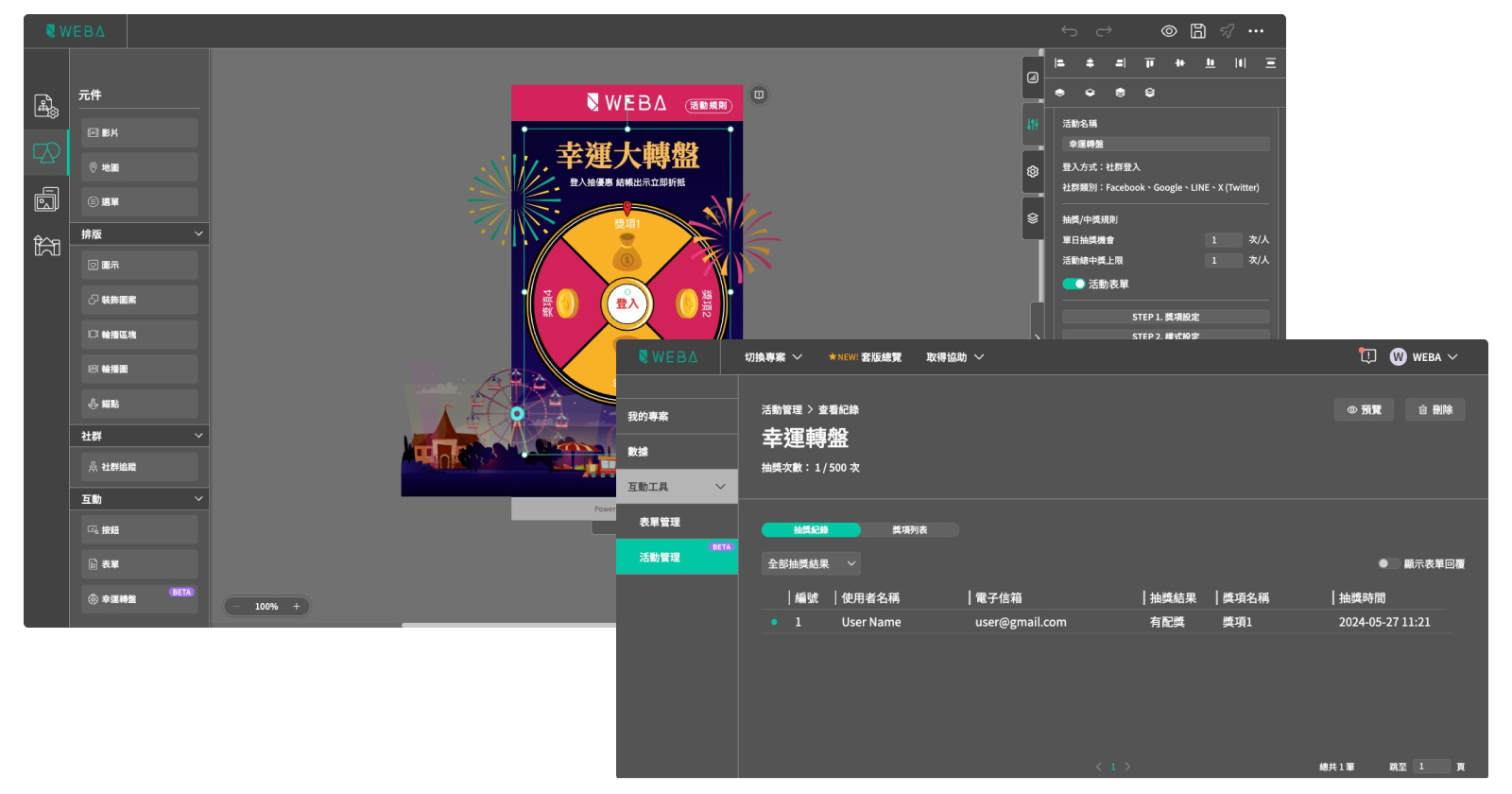Click the 活動管理 breadcrumb link
Image resolution: width=1512 pixels, height=794 pixels.
pos(782,410)
